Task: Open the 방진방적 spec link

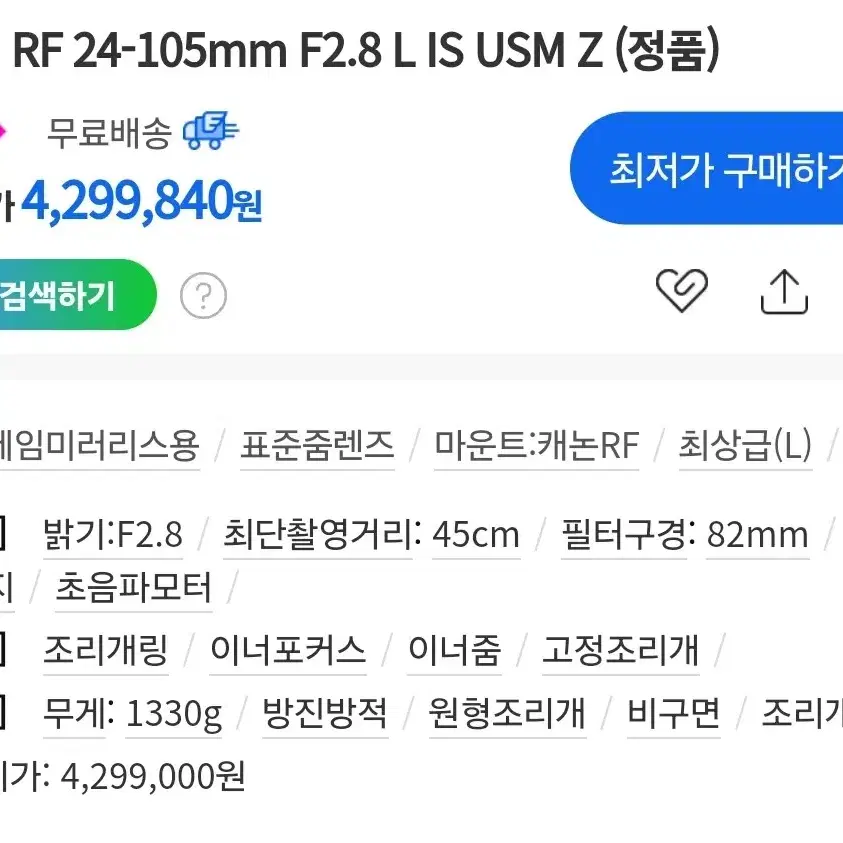Action: click(325, 713)
